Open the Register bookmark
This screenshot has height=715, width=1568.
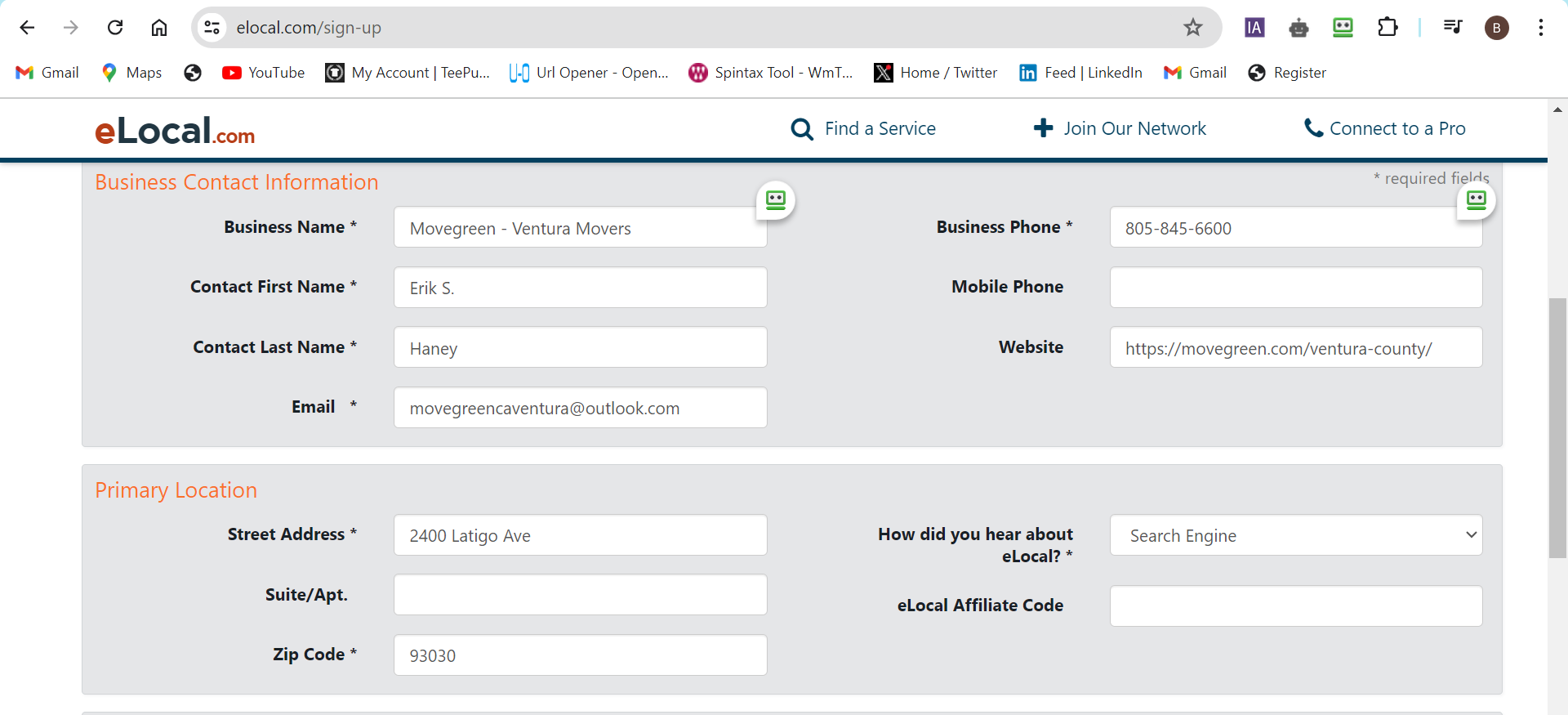pos(1287,73)
